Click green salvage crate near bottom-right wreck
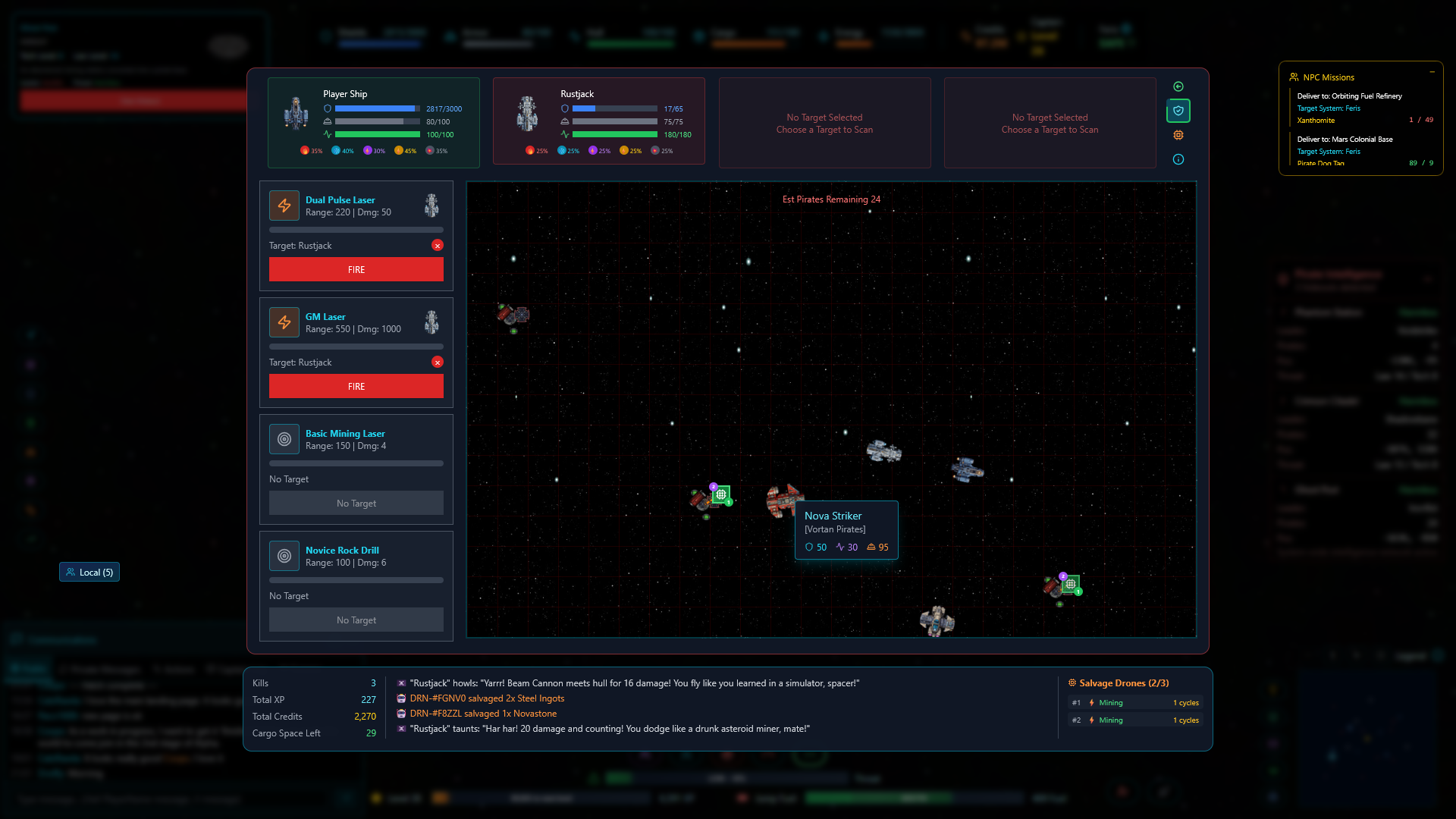This screenshot has height=819, width=1456. pos(1070,584)
